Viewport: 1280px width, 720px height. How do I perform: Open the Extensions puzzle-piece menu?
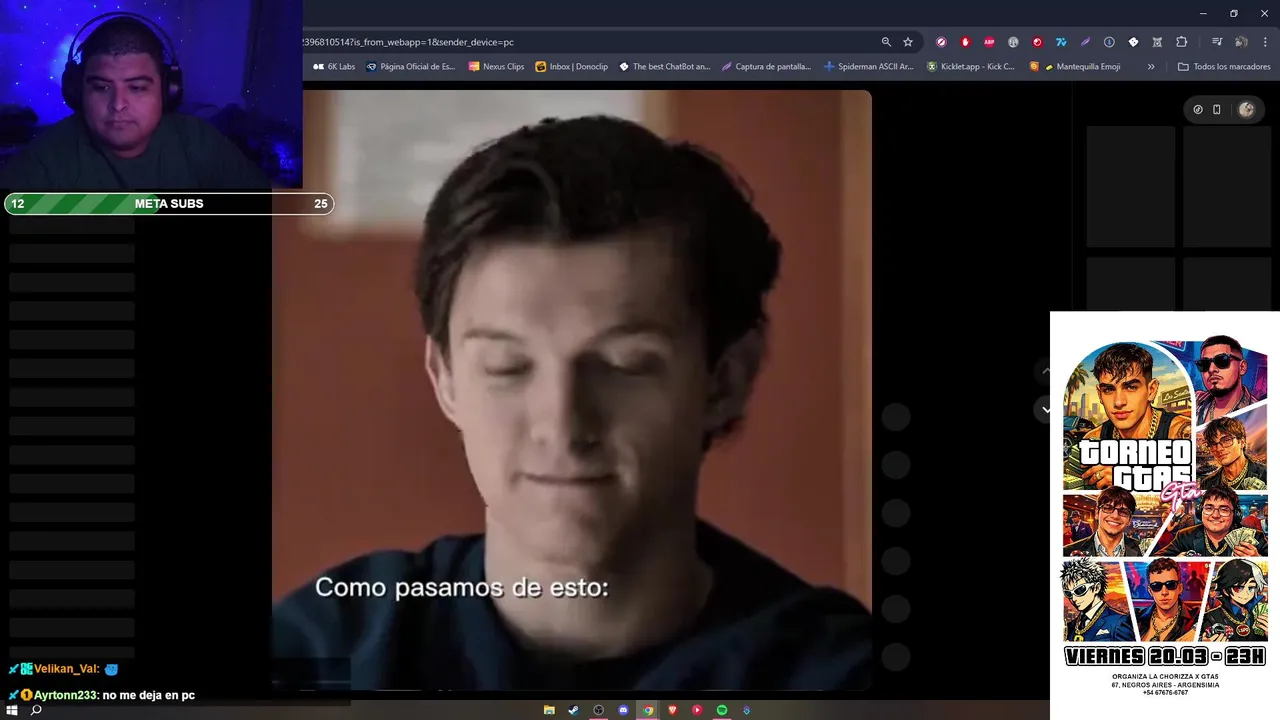coord(1181,42)
